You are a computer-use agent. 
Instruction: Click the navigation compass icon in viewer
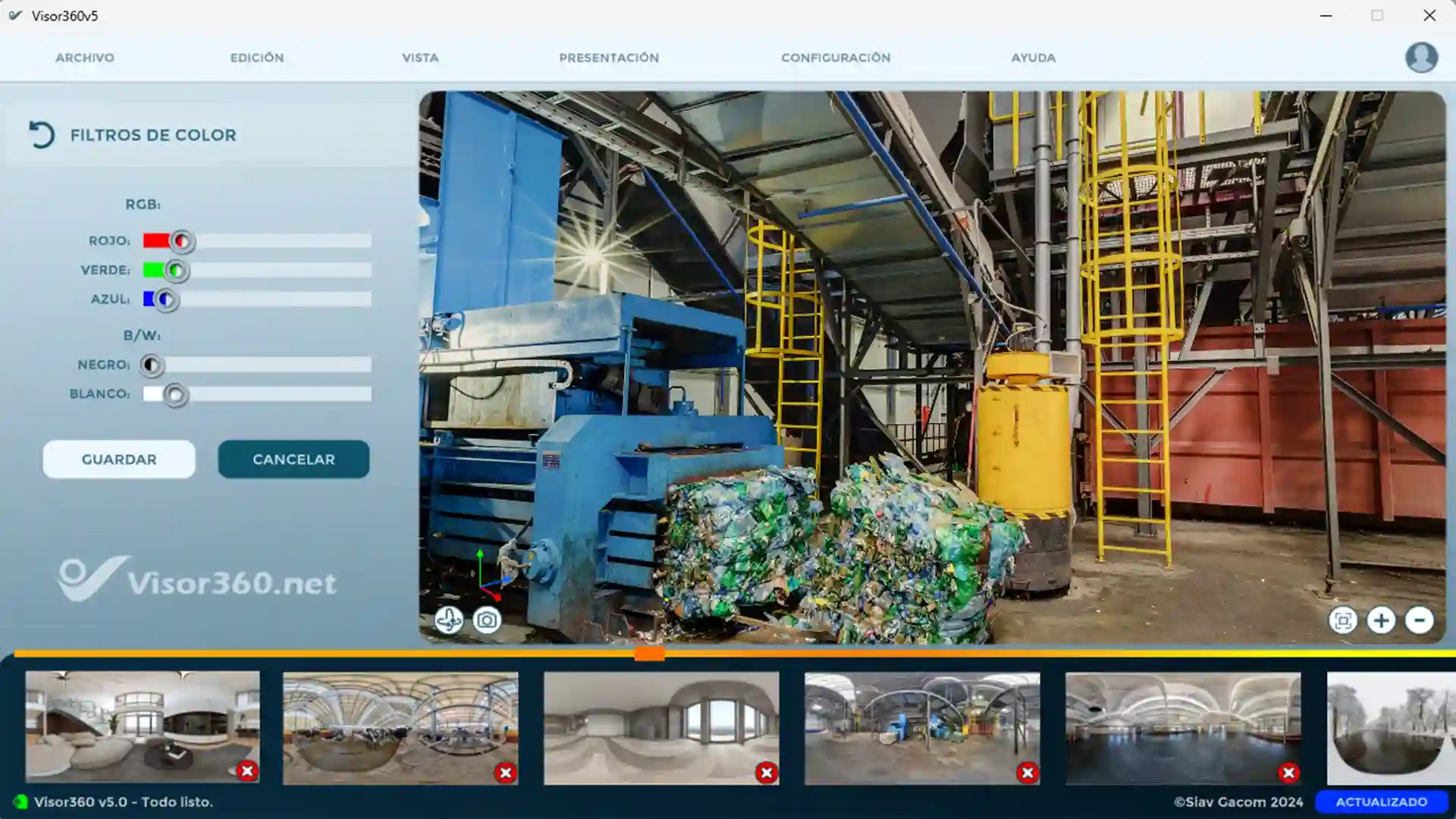(x=449, y=620)
